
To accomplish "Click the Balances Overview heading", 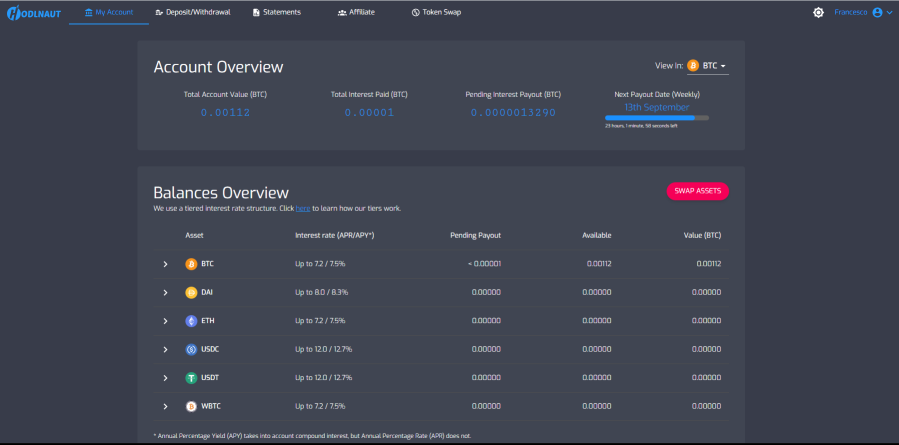I will (x=221, y=193).
